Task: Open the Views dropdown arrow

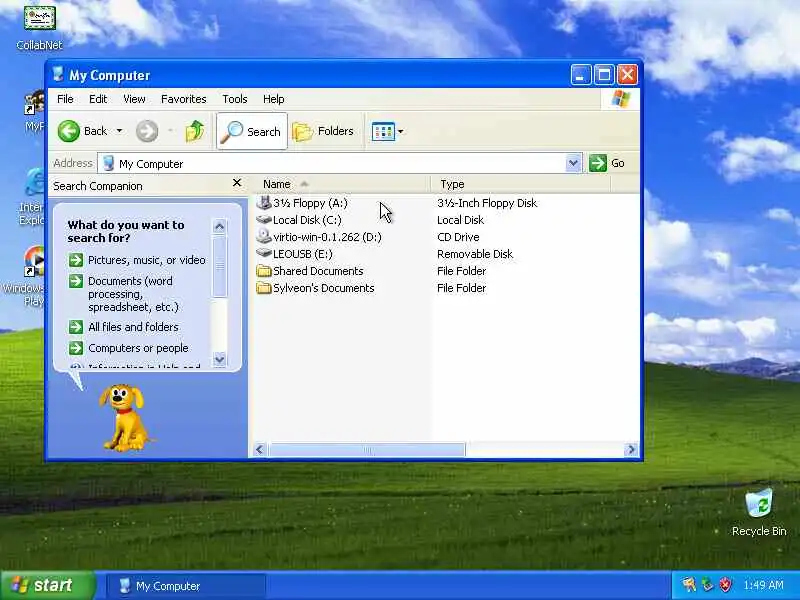Action: pos(401,132)
